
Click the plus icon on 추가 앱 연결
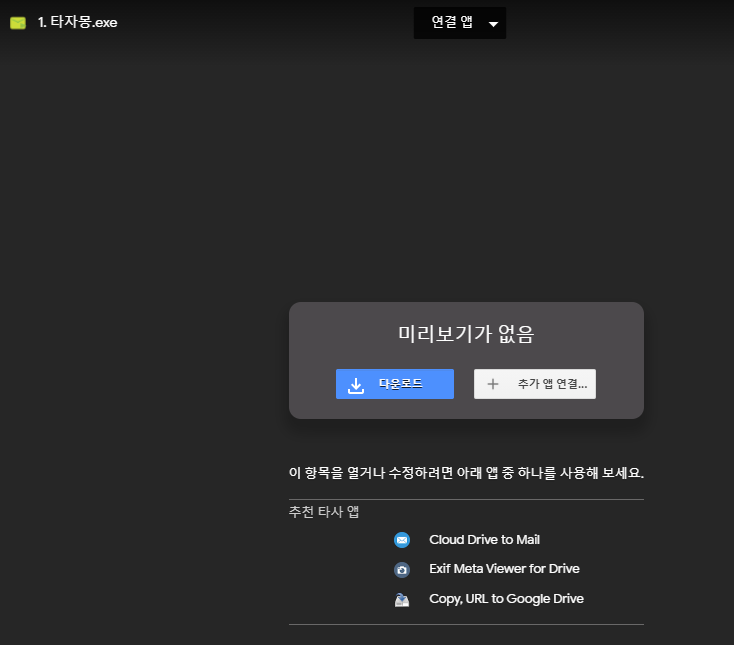[492, 384]
